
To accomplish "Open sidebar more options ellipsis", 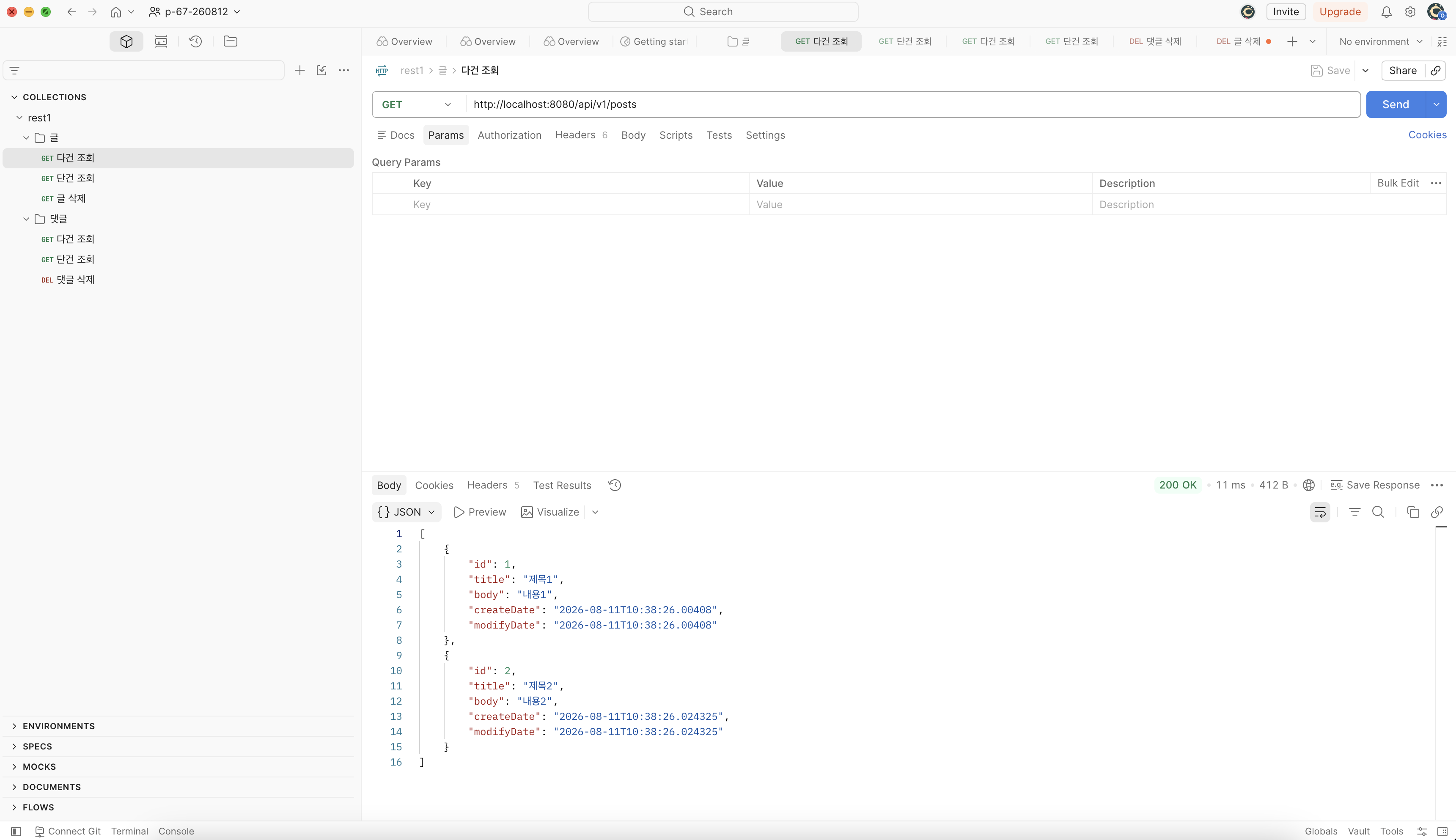I will 344,70.
